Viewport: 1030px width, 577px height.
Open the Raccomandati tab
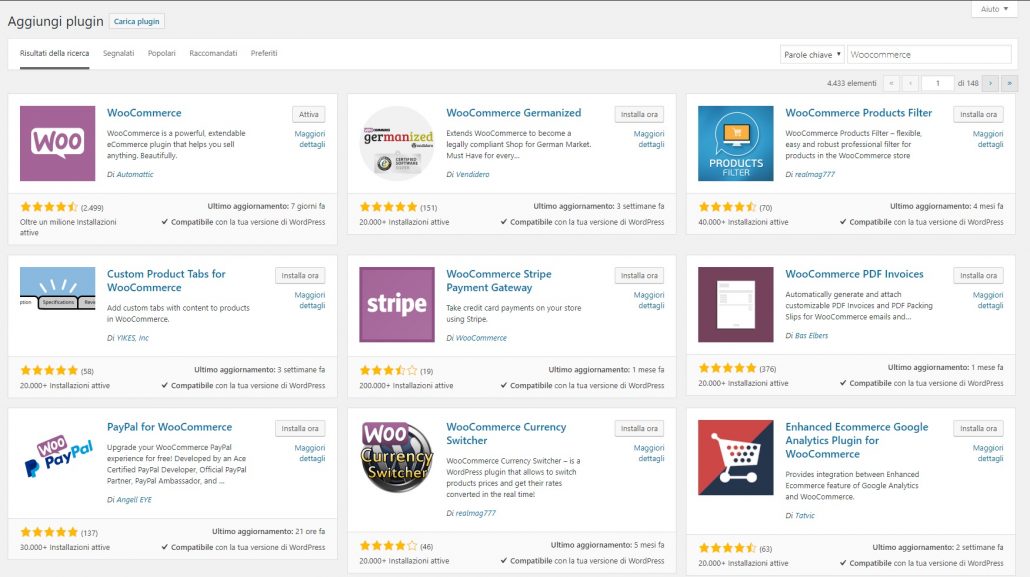point(214,54)
